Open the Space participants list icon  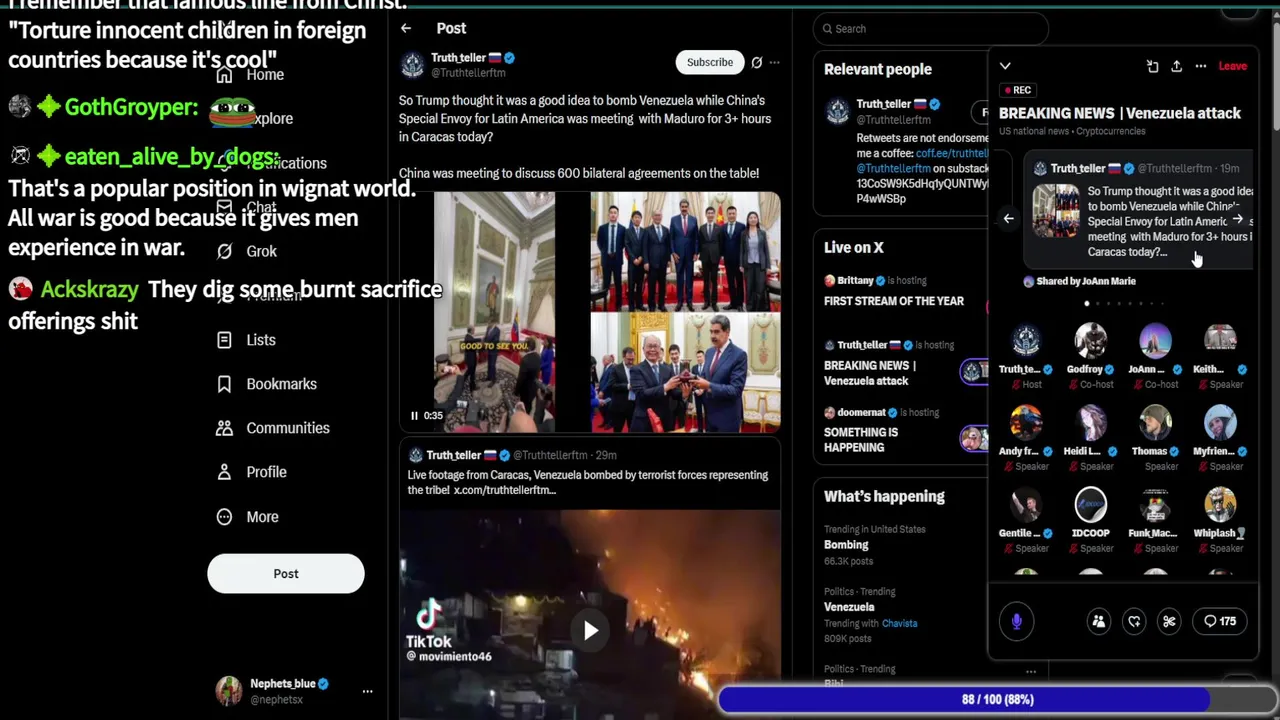pyautogui.click(x=1098, y=621)
